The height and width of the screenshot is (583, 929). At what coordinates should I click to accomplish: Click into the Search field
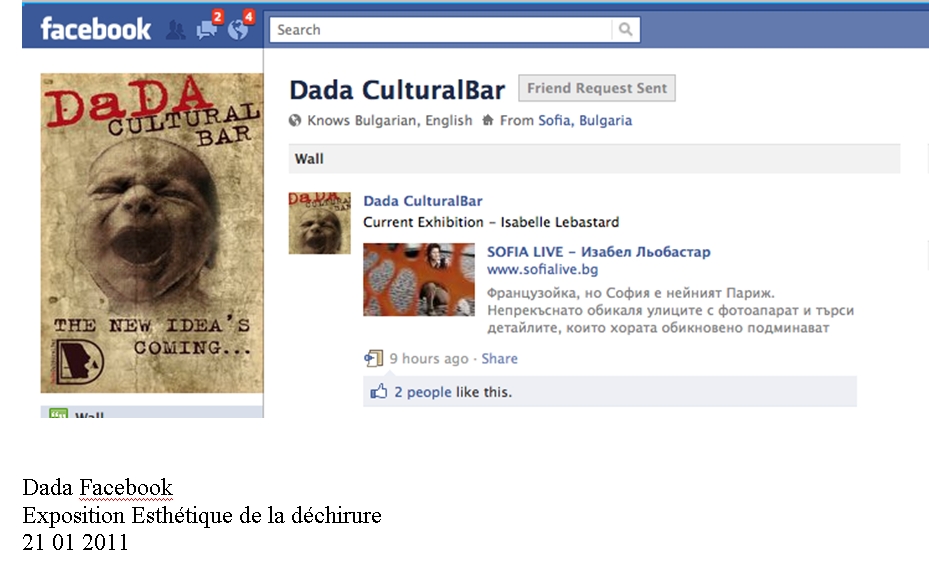[441, 30]
